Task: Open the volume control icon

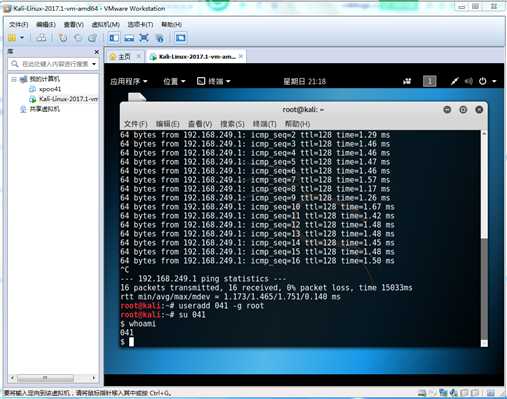Action: coord(469,81)
